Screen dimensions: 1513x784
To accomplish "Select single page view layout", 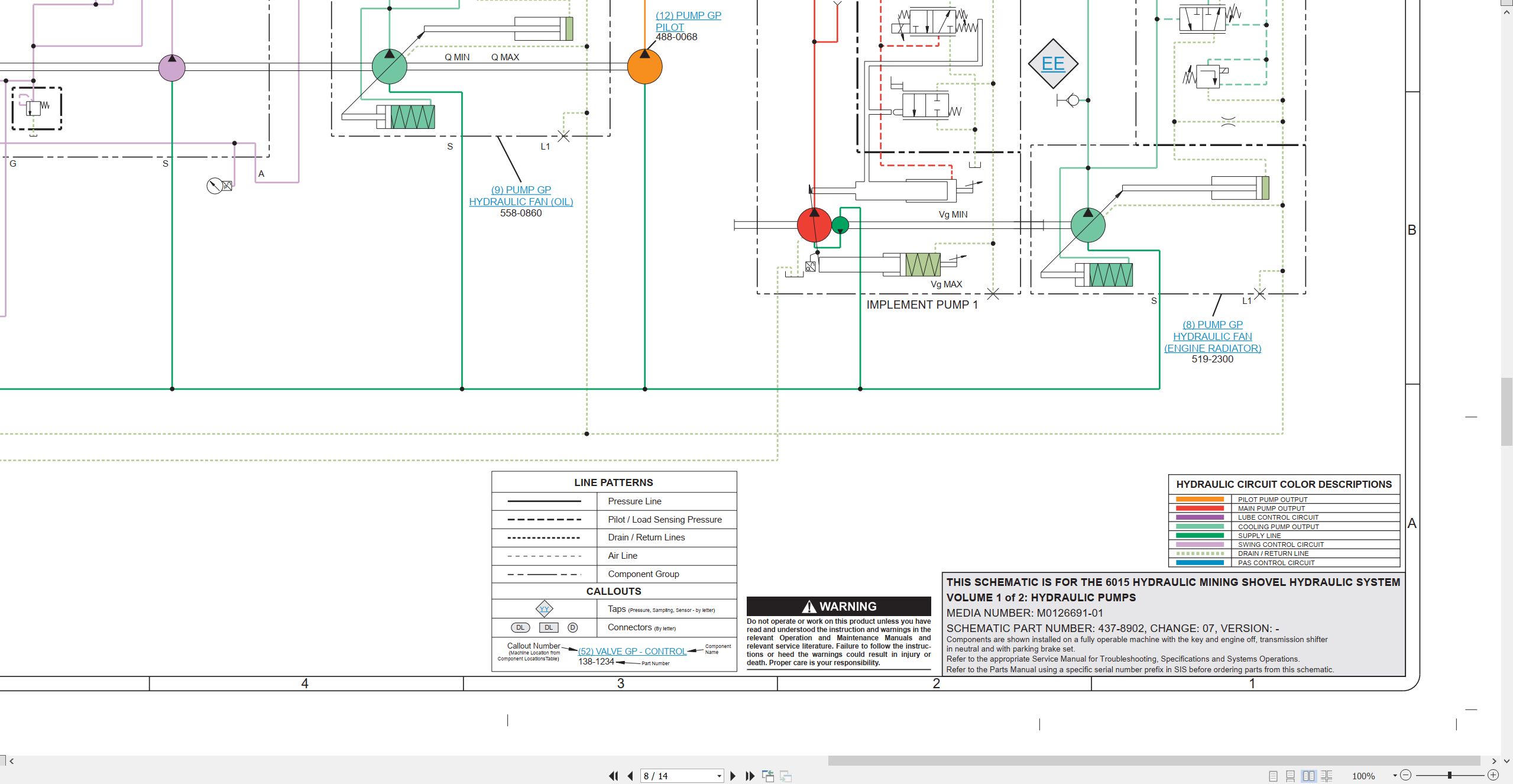I will [x=1273, y=776].
